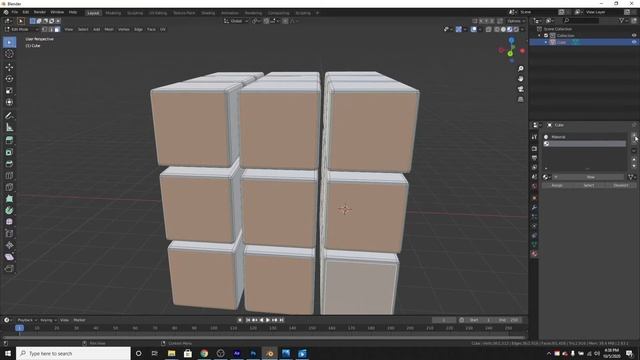The width and height of the screenshot is (640, 360).
Task: Open the Global transform orientation dropdown
Action: 236,21
